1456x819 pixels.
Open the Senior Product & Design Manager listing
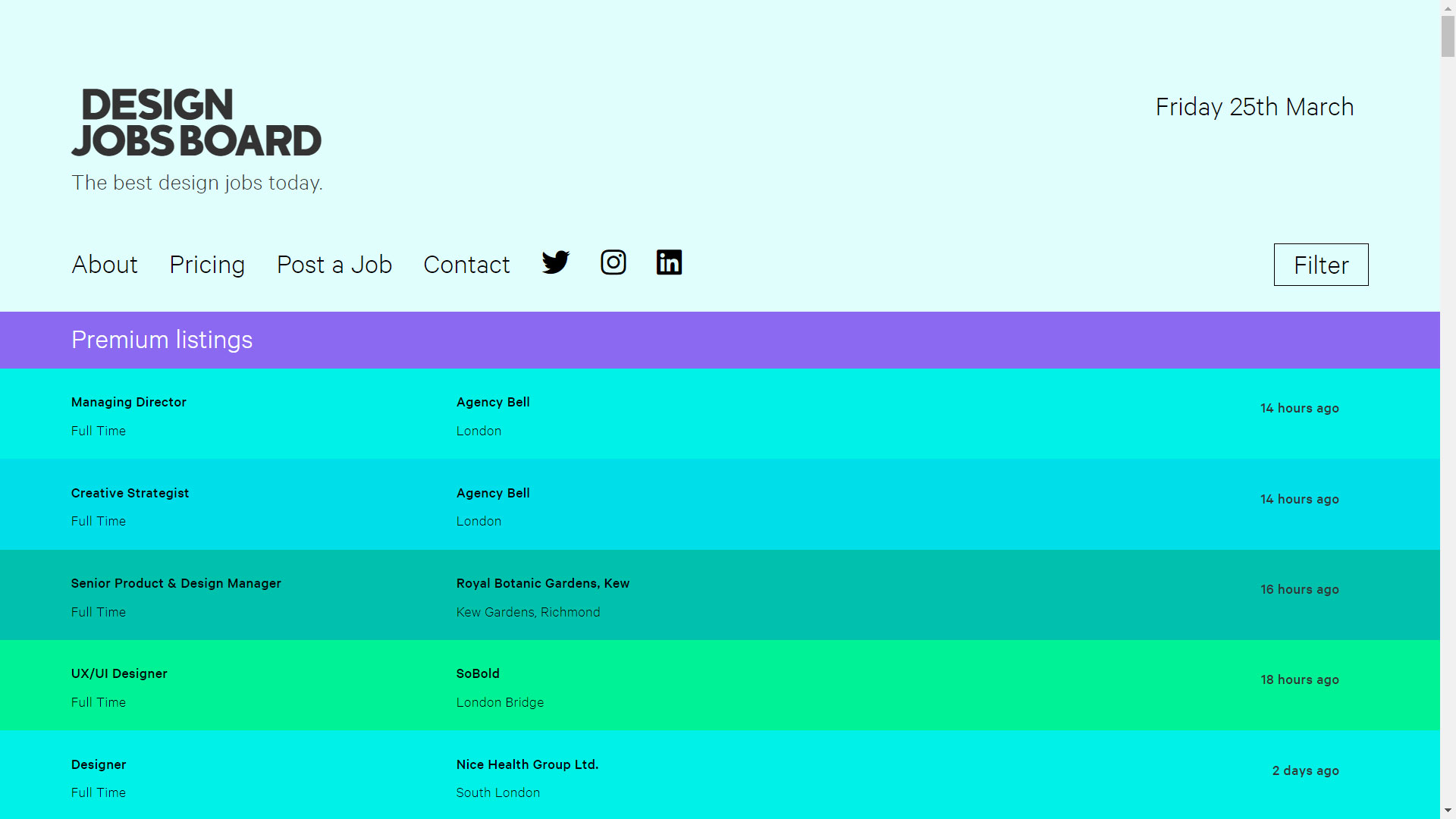[176, 583]
